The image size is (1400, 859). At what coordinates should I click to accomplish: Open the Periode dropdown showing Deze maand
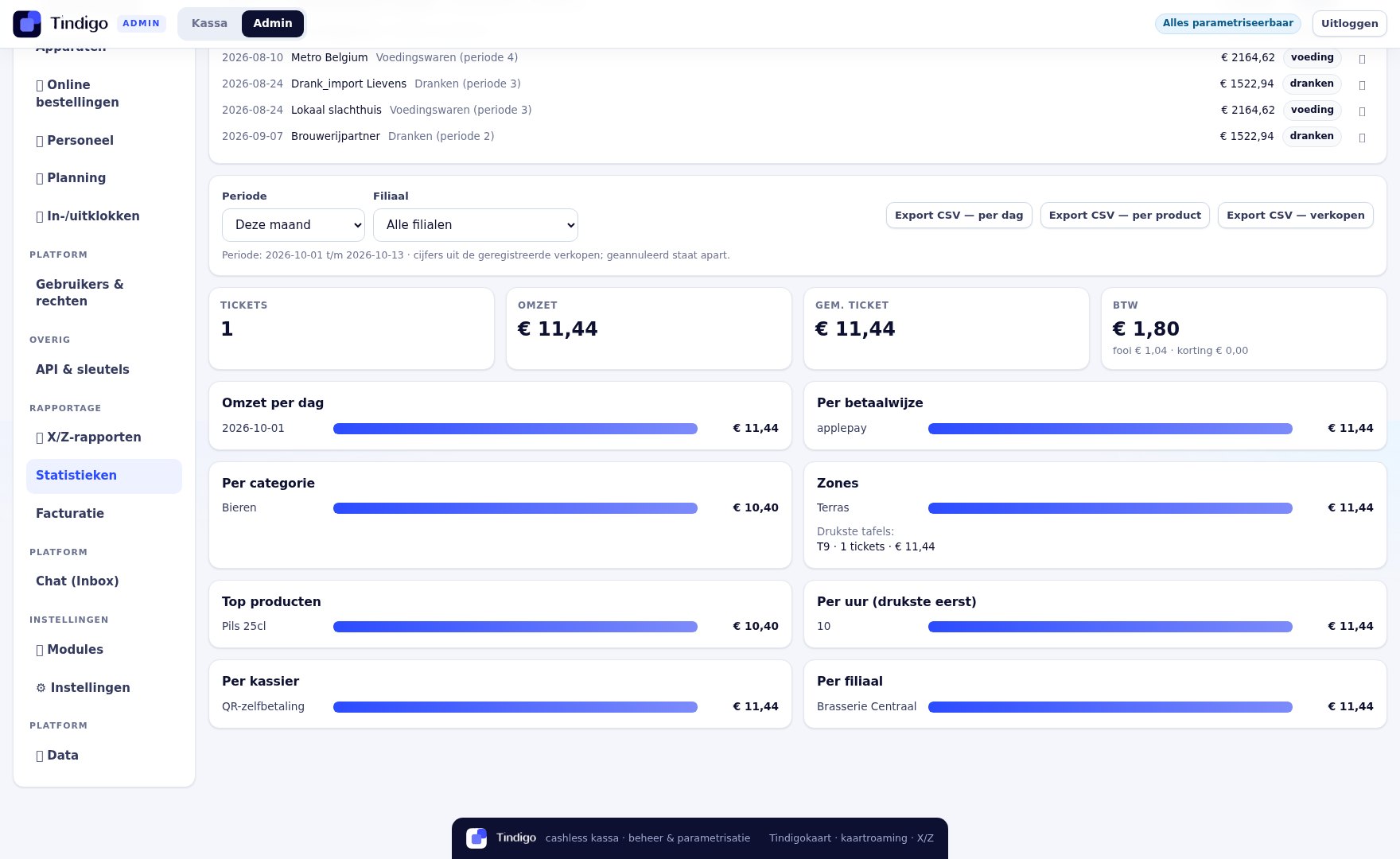pyautogui.click(x=294, y=225)
